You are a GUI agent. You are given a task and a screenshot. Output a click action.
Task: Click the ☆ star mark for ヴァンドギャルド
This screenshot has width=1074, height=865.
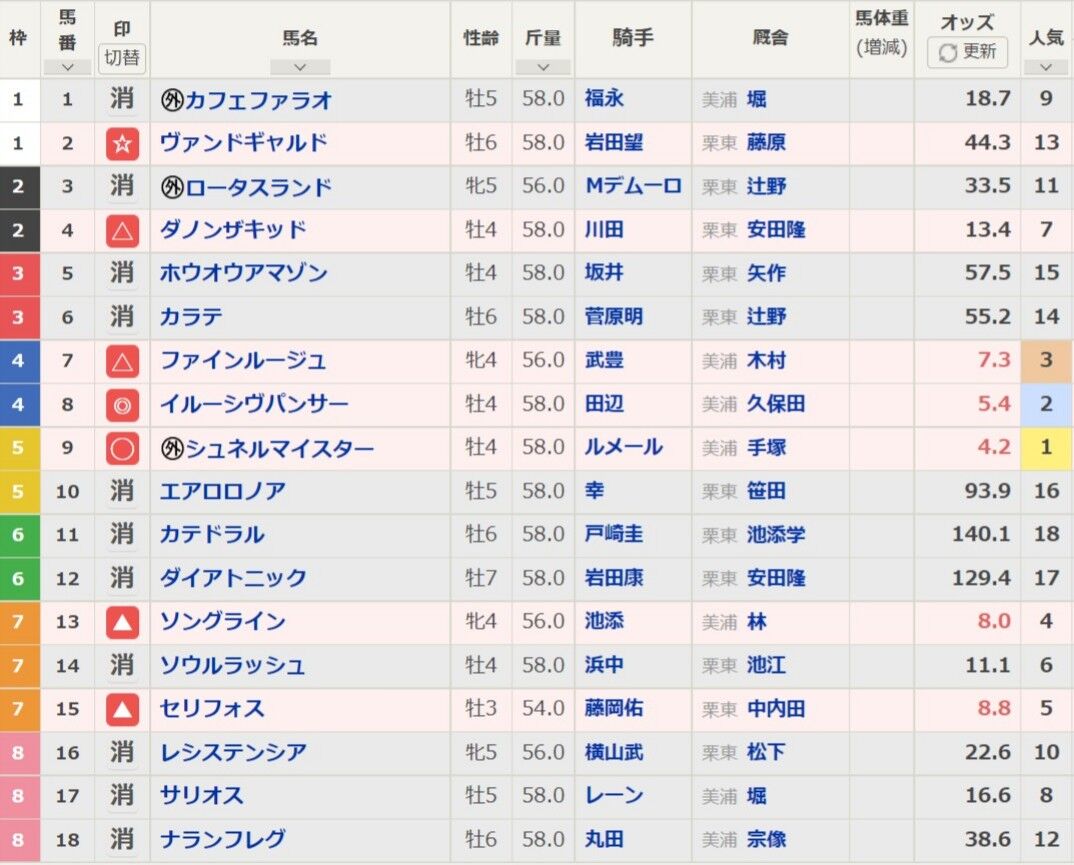point(121,143)
